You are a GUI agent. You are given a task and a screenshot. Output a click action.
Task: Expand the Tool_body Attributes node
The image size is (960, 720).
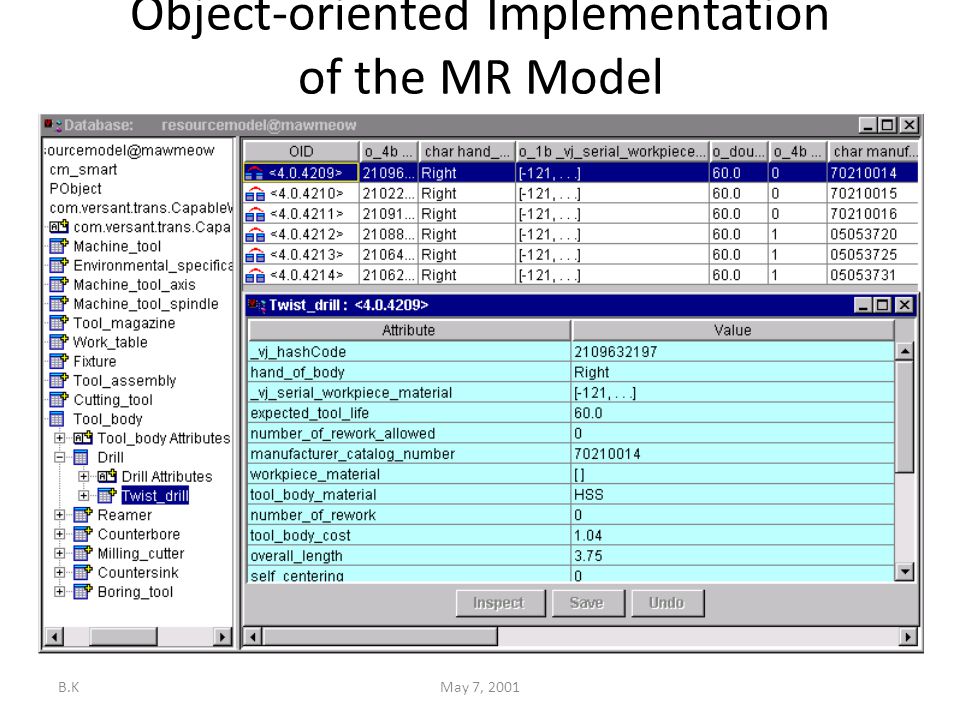click(59, 438)
